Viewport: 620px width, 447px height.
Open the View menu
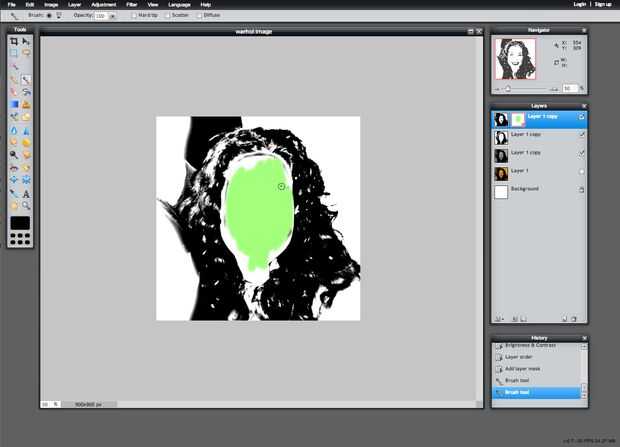(x=153, y=5)
